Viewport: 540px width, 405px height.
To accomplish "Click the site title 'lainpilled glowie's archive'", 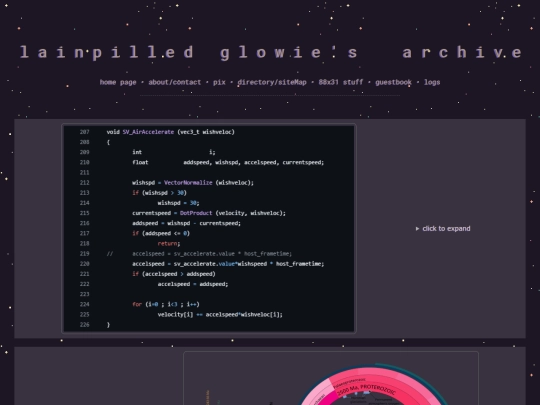I will (x=271, y=53).
